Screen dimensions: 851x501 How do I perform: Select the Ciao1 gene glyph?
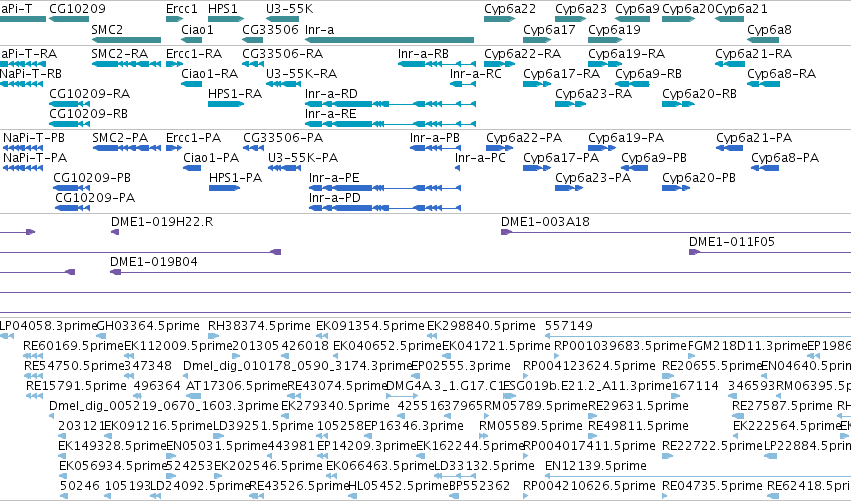pyautogui.click(x=192, y=40)
